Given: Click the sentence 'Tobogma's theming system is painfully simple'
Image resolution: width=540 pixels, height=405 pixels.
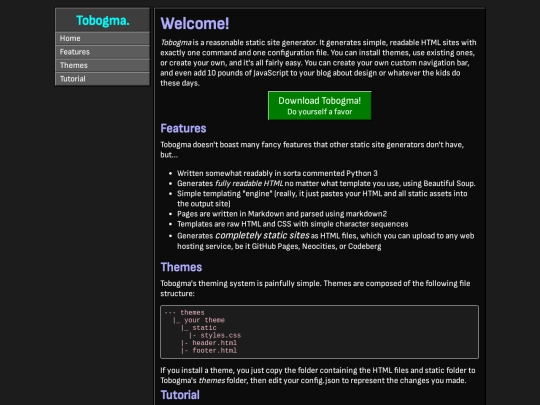Looking at the screenshot, I should (240, 283).
